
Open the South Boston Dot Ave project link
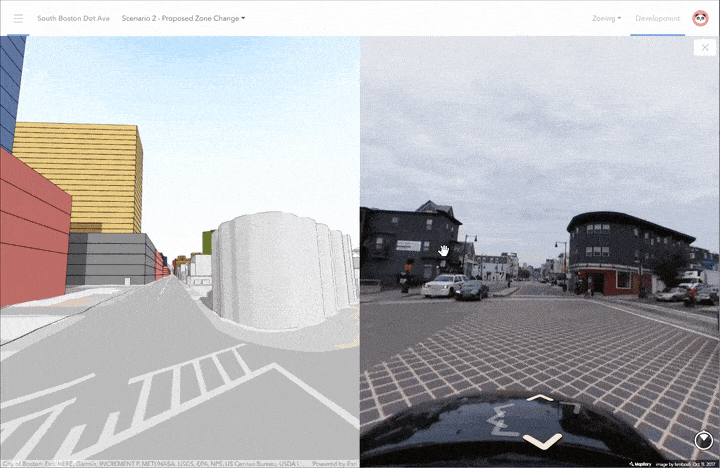[x=73, y=18]
